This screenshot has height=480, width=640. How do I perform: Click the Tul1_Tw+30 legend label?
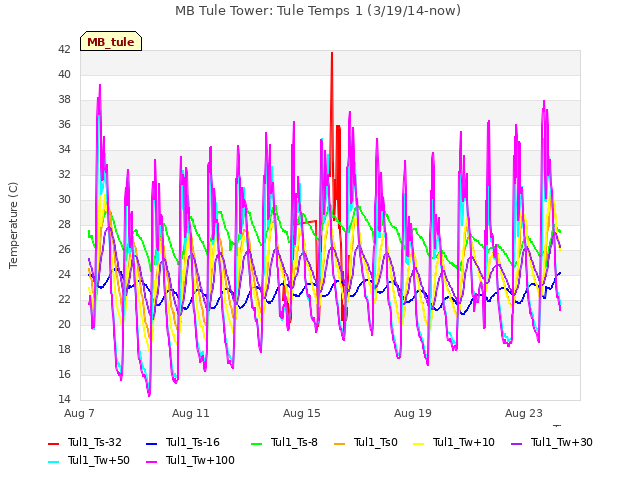click(x=562, y=442)
